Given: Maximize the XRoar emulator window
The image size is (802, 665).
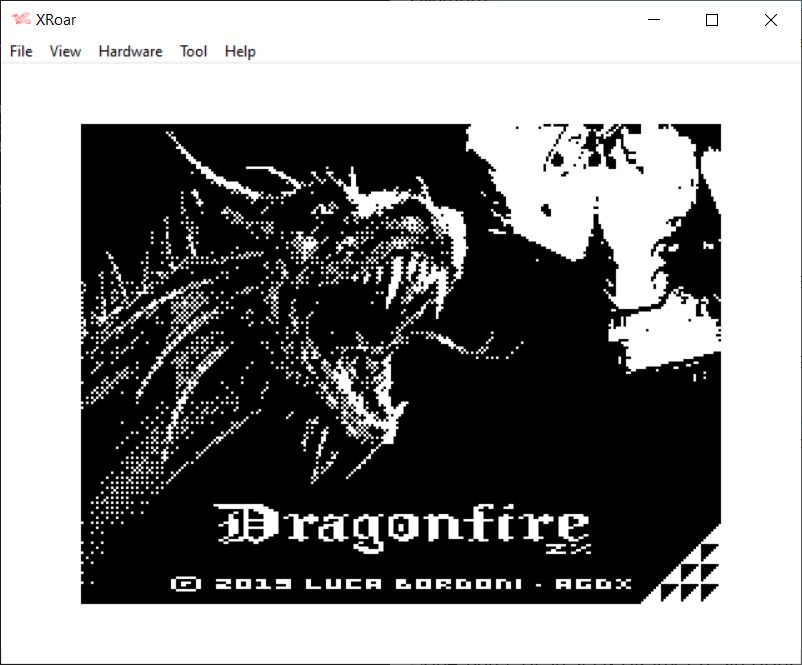Looking at the screenshot, I should coord(712,20).
